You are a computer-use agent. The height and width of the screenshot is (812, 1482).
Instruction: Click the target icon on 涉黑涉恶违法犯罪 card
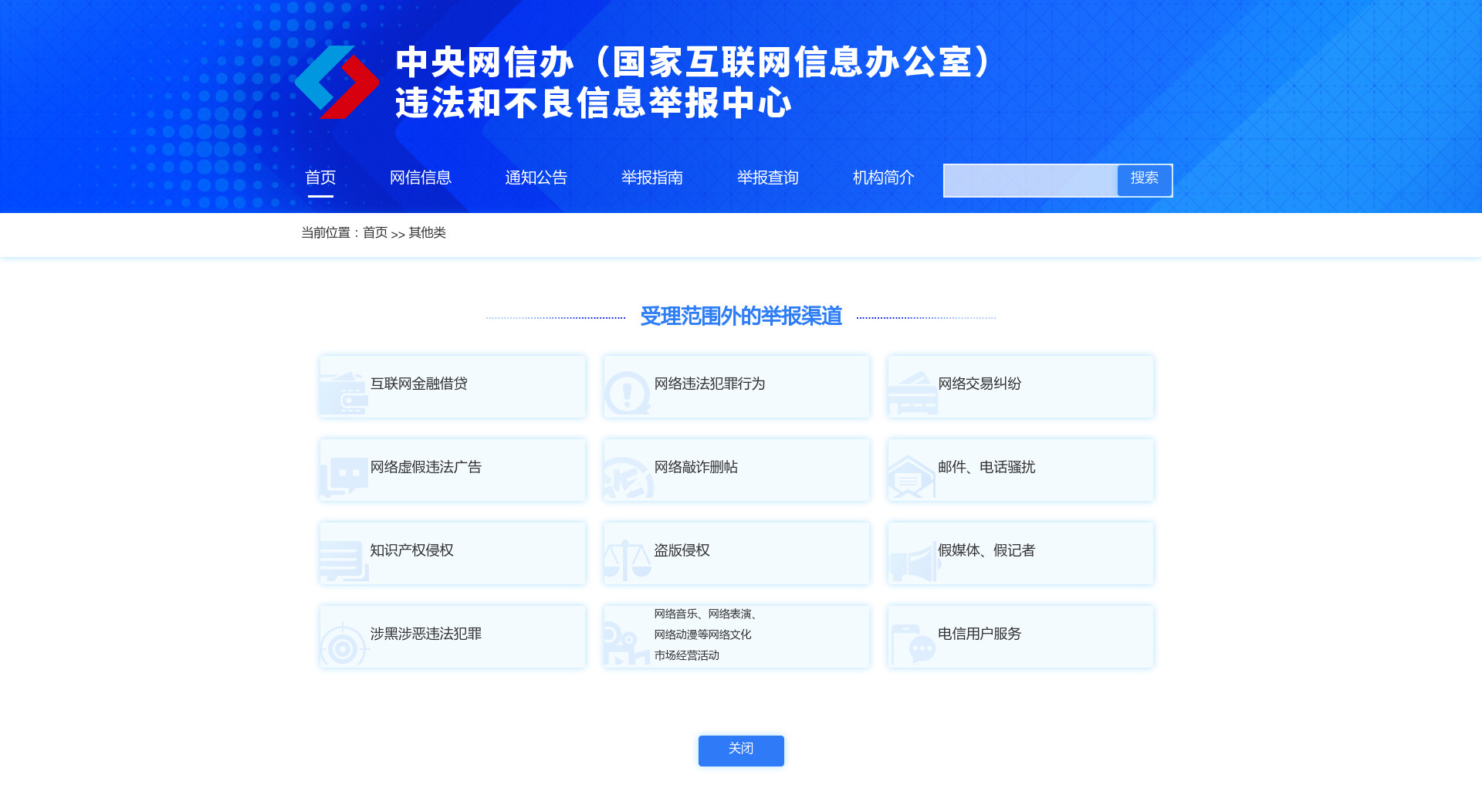pos(344,644)
